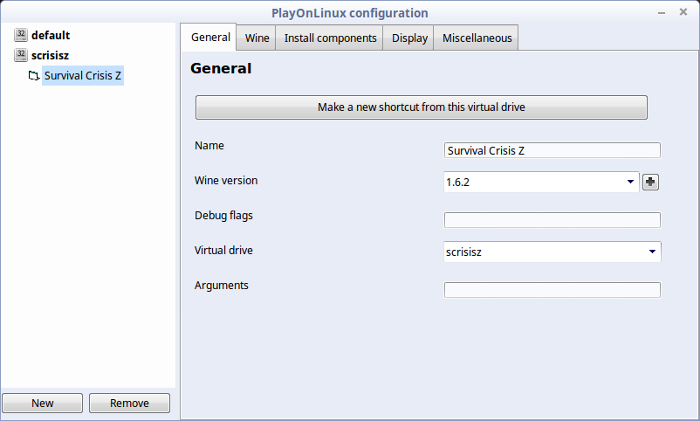Select the default virtual drive in tree
The image size is (700, 421).
click(50, 35)
